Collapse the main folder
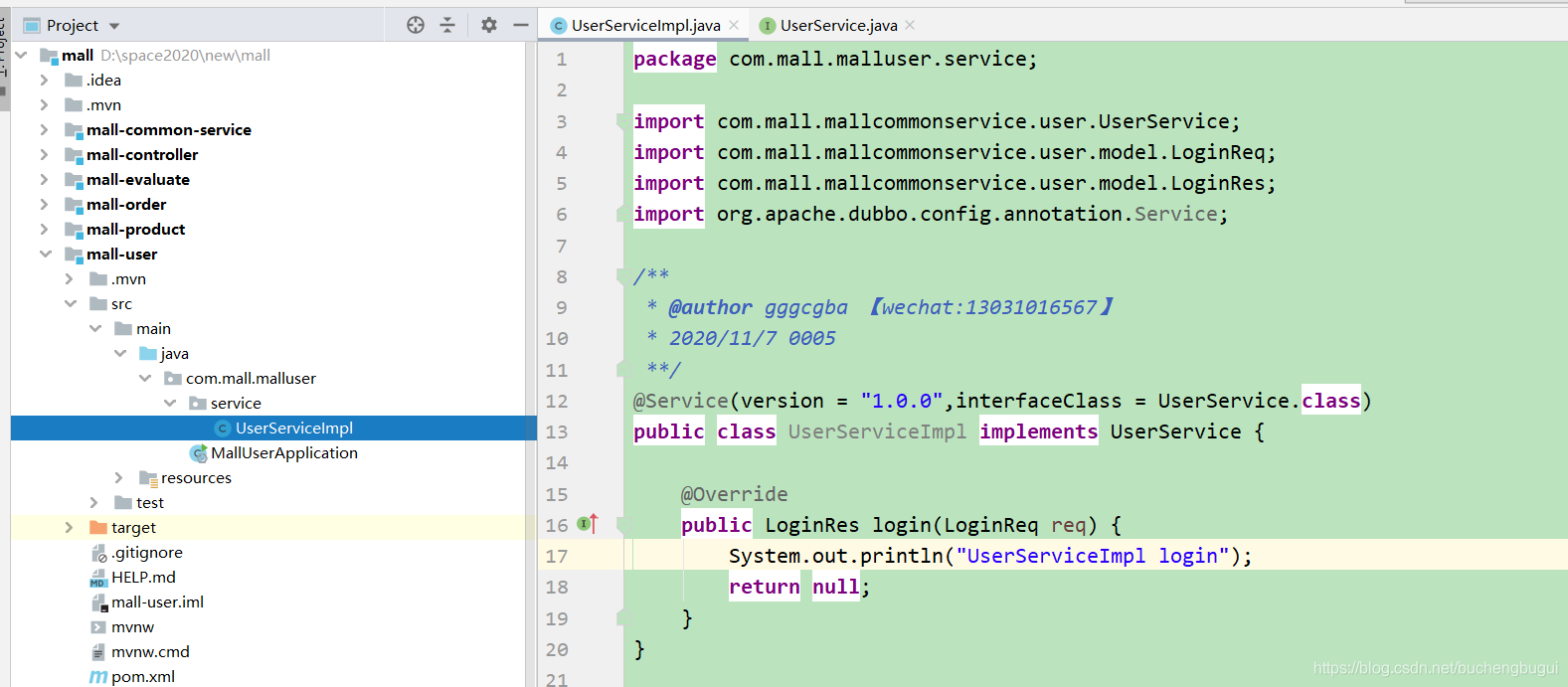Image resolution: width=1568 pixels, height=687 pixels. 94,328
